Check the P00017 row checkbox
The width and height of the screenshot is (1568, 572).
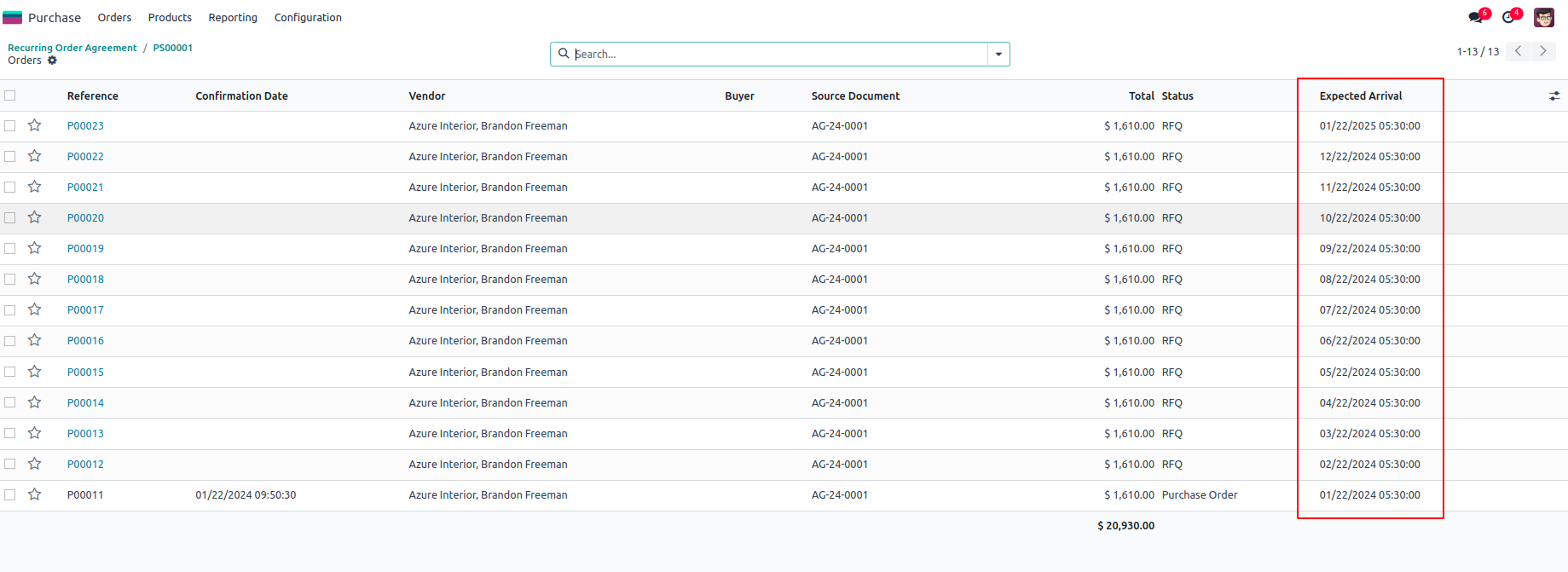tap(10, 309)
